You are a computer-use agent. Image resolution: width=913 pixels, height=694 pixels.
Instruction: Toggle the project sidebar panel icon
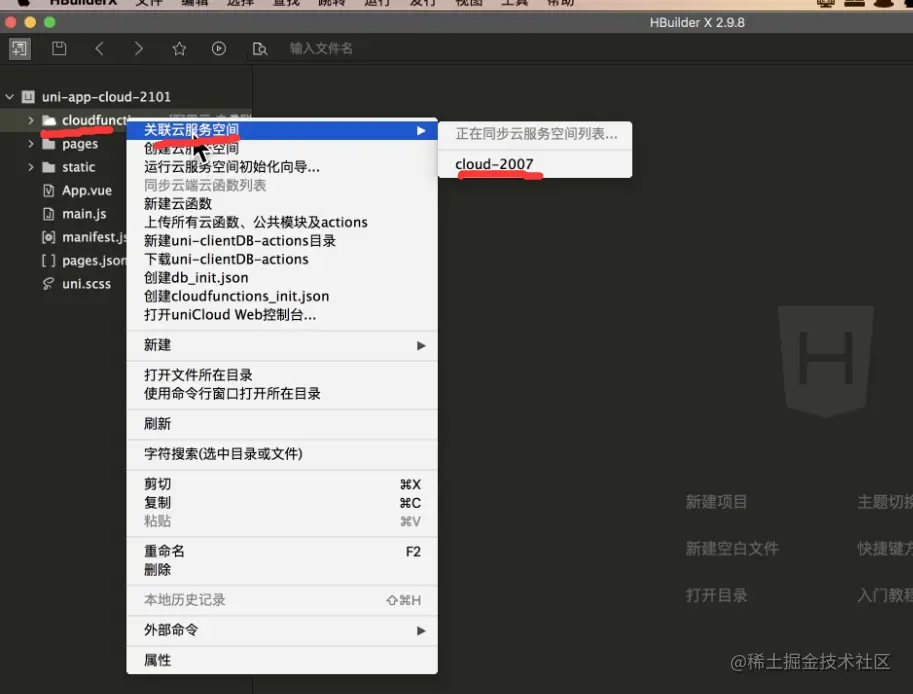(19, 48)
